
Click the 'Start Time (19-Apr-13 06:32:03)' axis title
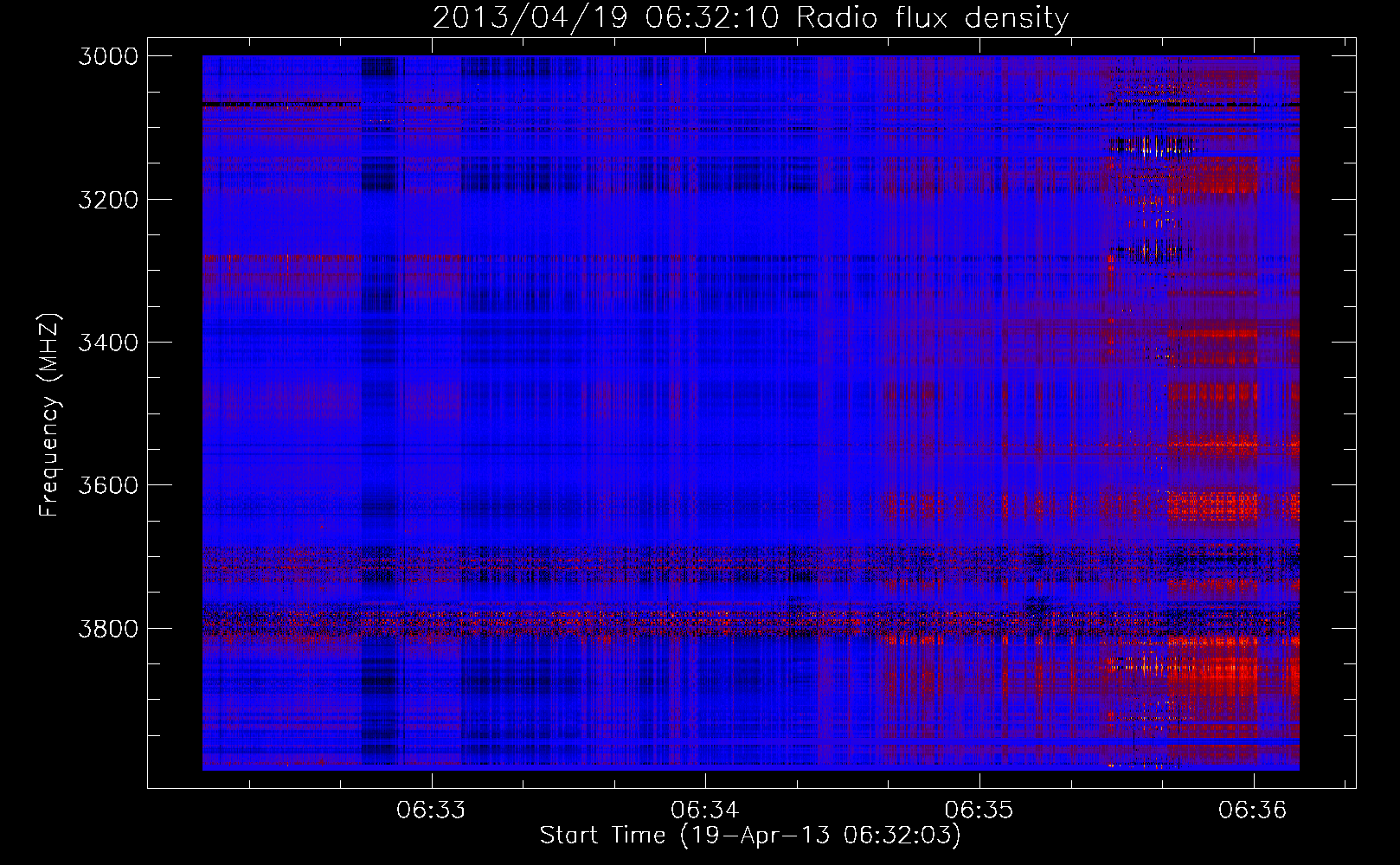(750, 836)
